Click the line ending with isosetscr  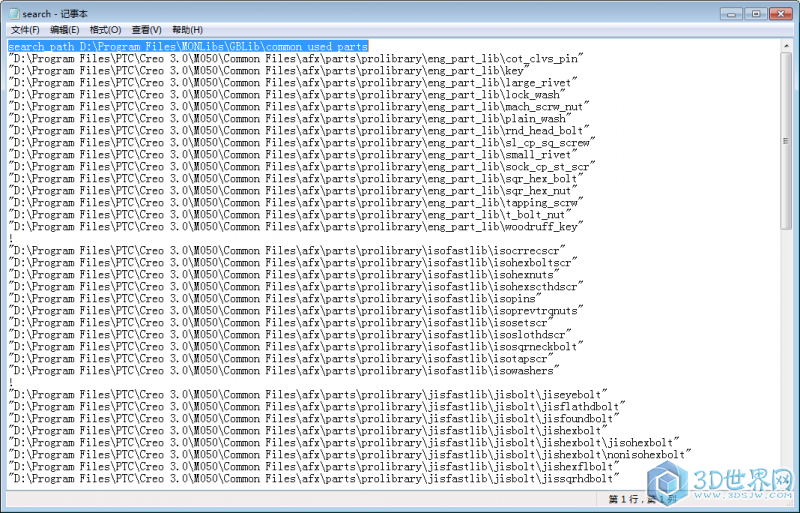[281, 323]
